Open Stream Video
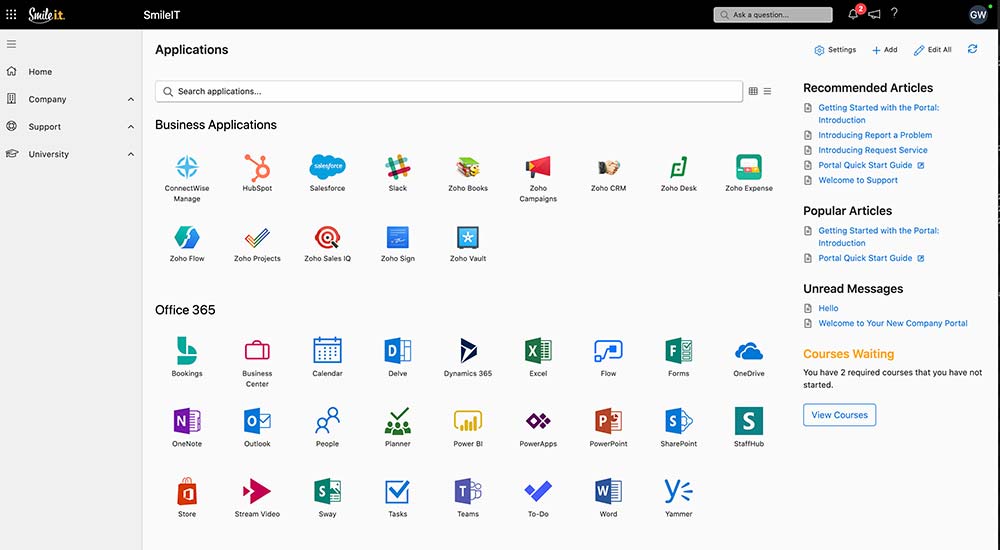This screenshot has height=550, width=1000. tap(257, 491)
